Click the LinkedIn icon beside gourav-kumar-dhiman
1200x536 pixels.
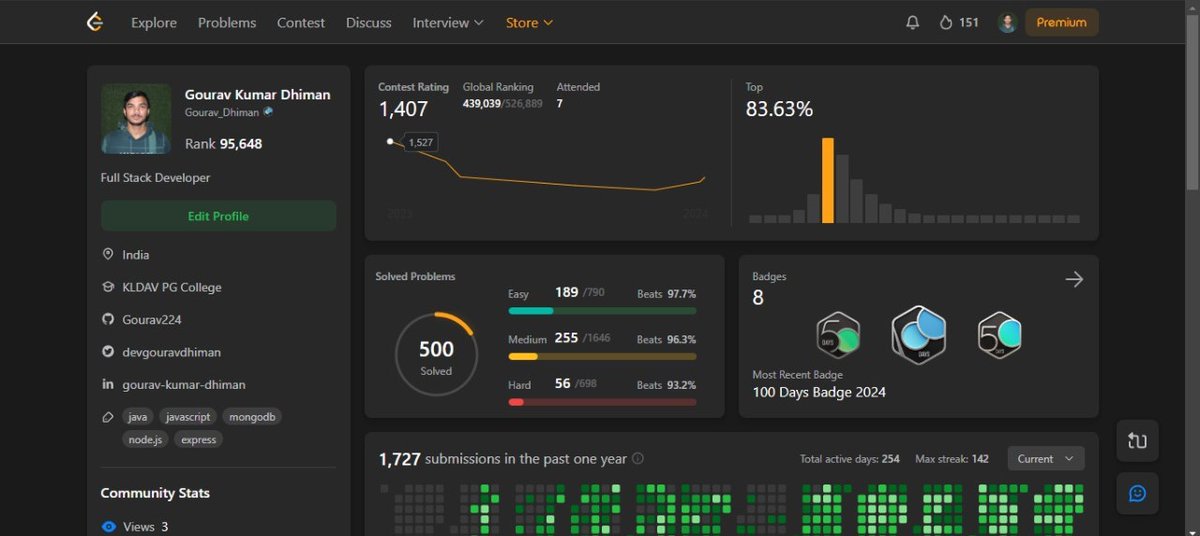click(108, 385)
